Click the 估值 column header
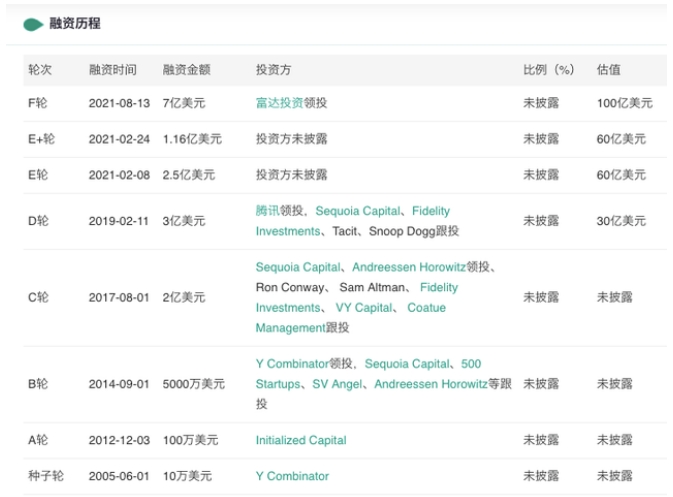The width and height of the screenshot is (673, 497). coord(608,70)
